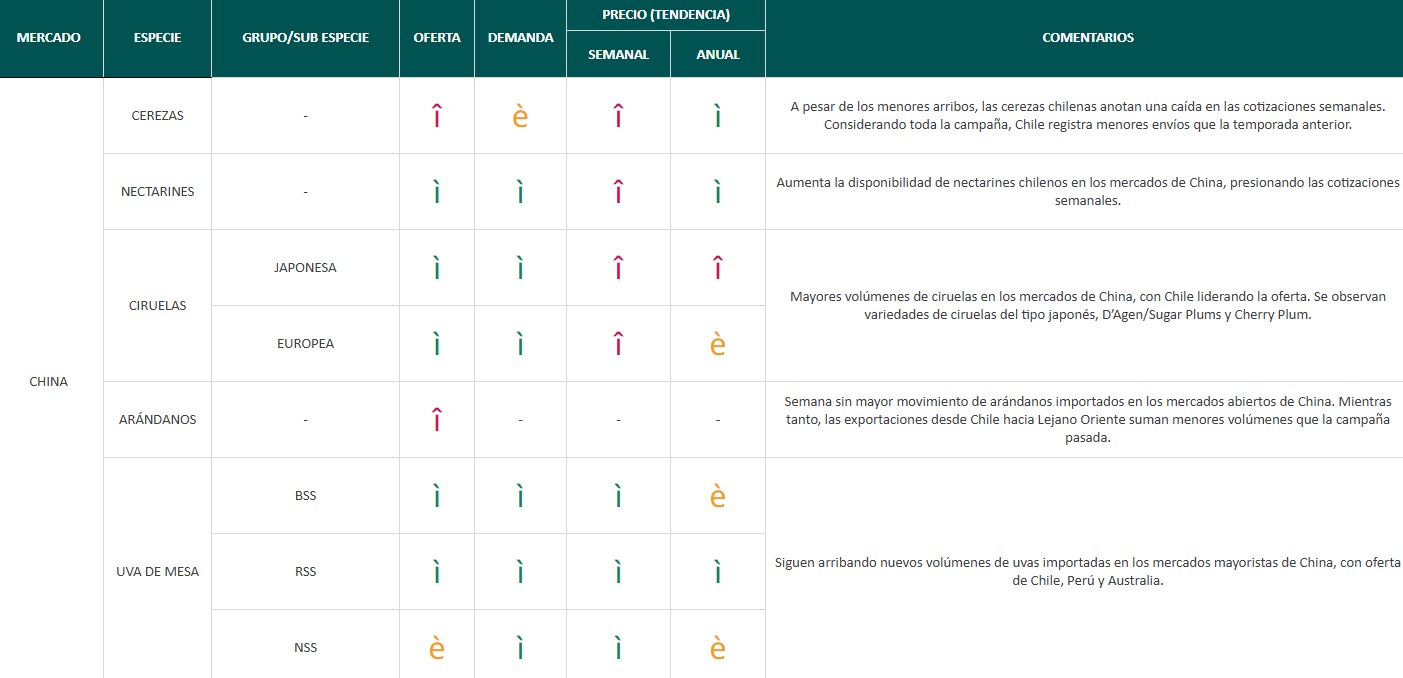Click the red Oferta trend icon for Cerezas
Screen dimensions: 1403x678
pos(437,117)
